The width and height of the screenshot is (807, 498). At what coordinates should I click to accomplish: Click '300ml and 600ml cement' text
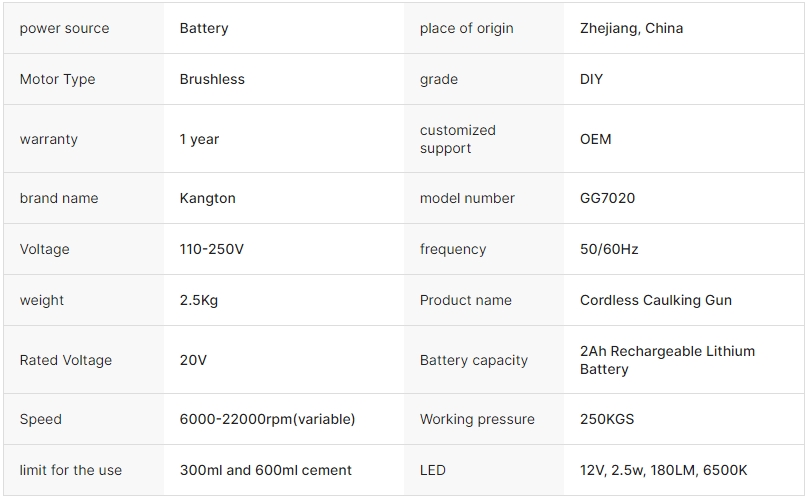[x=265, y=470]
